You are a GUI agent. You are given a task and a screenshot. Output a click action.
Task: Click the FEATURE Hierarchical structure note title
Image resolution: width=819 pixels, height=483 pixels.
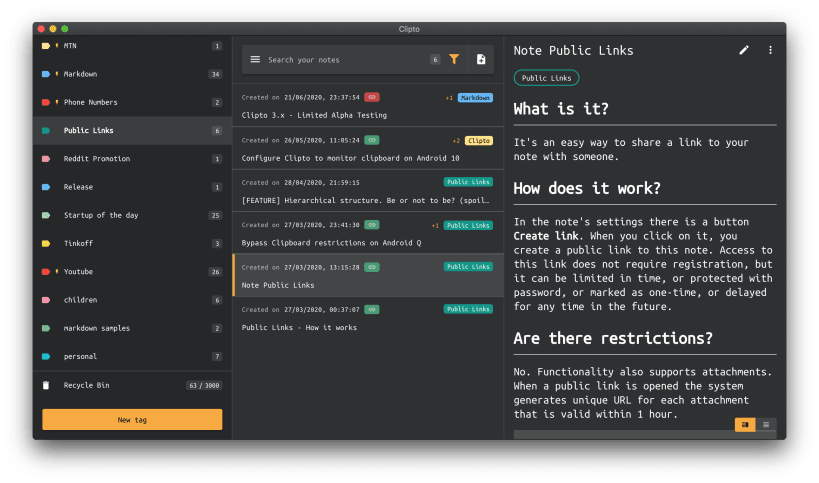366,200
